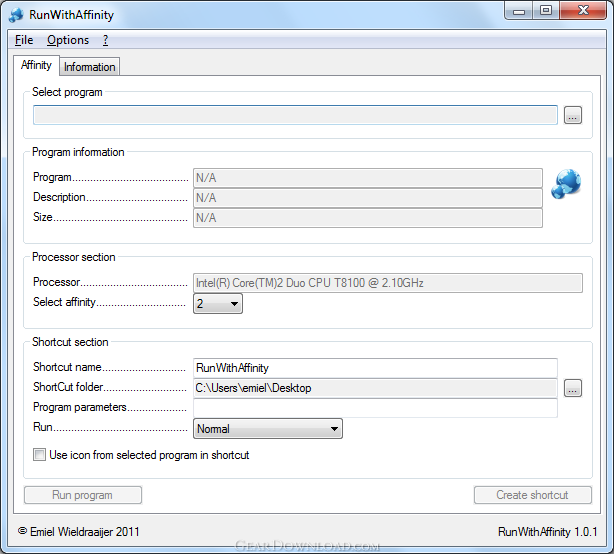Click the RunWithAffinity 1.0.1 version text
This screenshot has width=614, height=554.
pos(547,532)
